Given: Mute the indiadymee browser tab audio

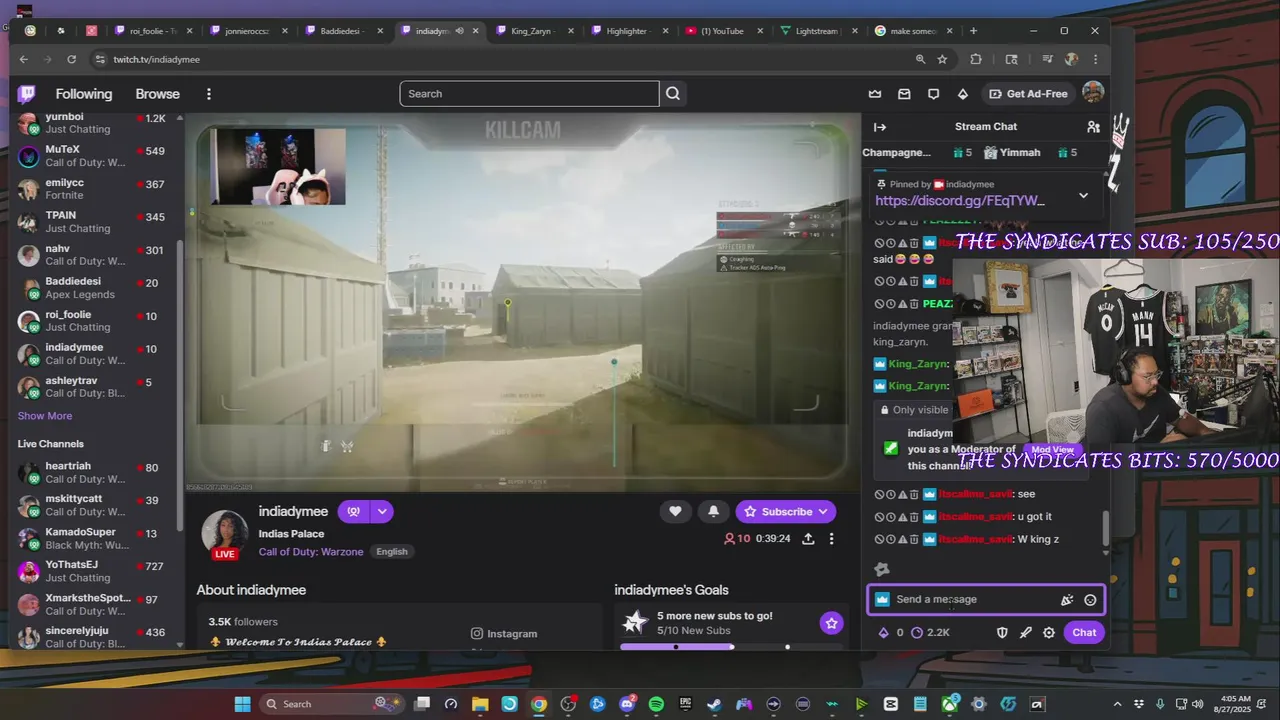Looking at the screenshot, I should [x=459, y=31].
